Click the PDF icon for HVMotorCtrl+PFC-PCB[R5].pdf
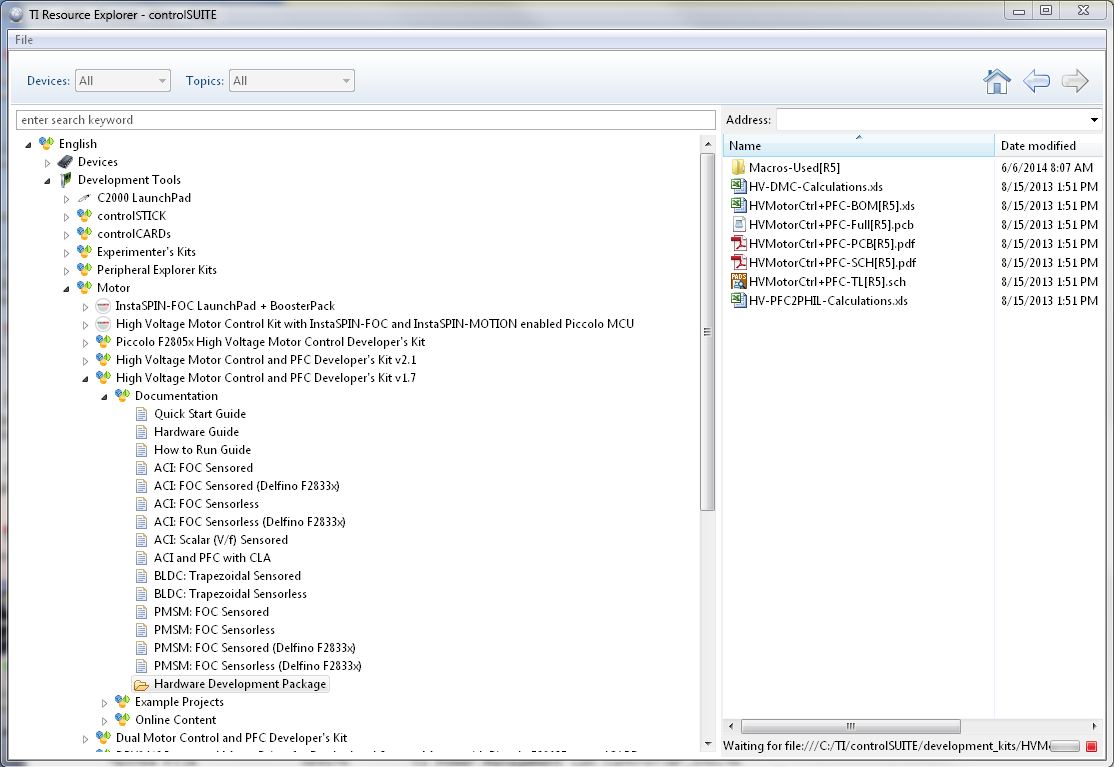 click(738, 244)
